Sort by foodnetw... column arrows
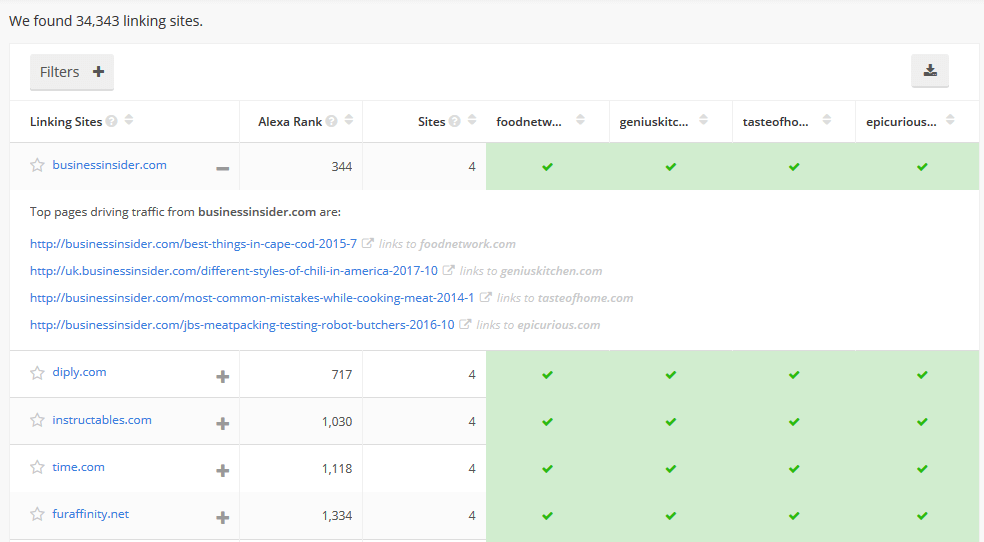984x542 pixels. click(x=580, y=120)
